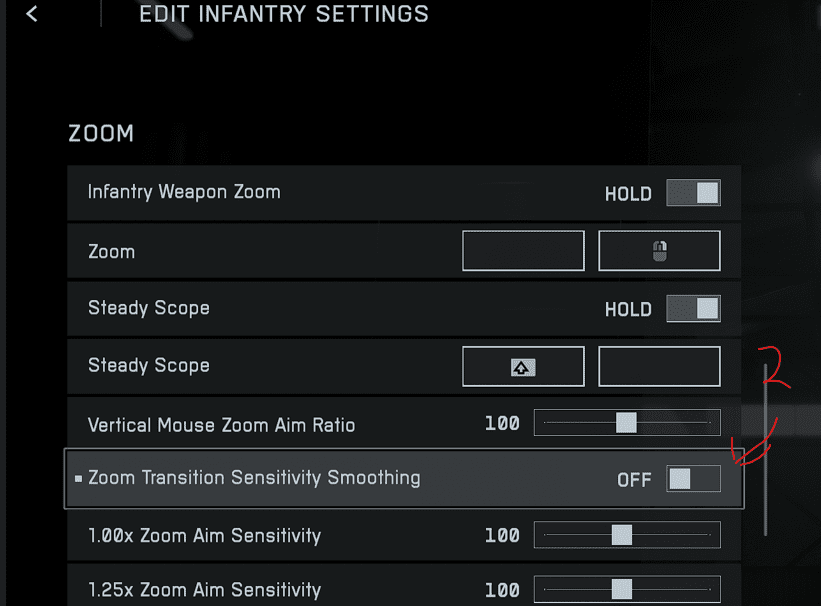Enable Zoom Transition Sensitivity Smoothing switch
This screenshot has height=606, width=821.
click(693, 479)
